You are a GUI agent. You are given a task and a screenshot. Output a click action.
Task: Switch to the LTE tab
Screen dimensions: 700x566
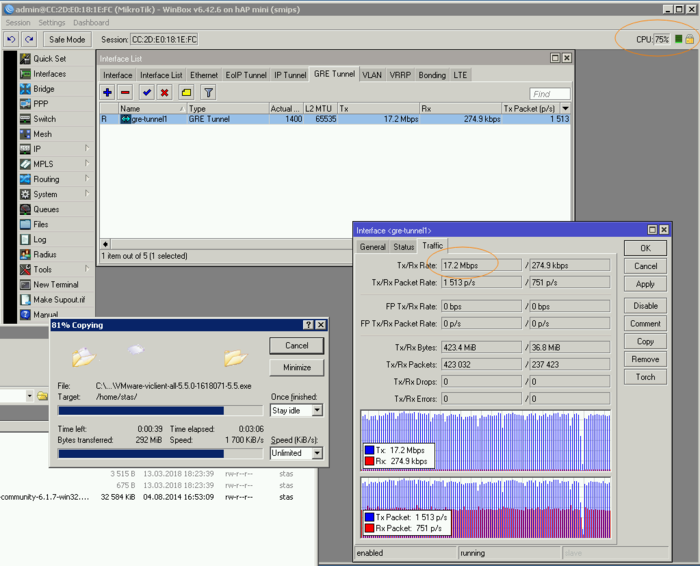pos(460,75)
